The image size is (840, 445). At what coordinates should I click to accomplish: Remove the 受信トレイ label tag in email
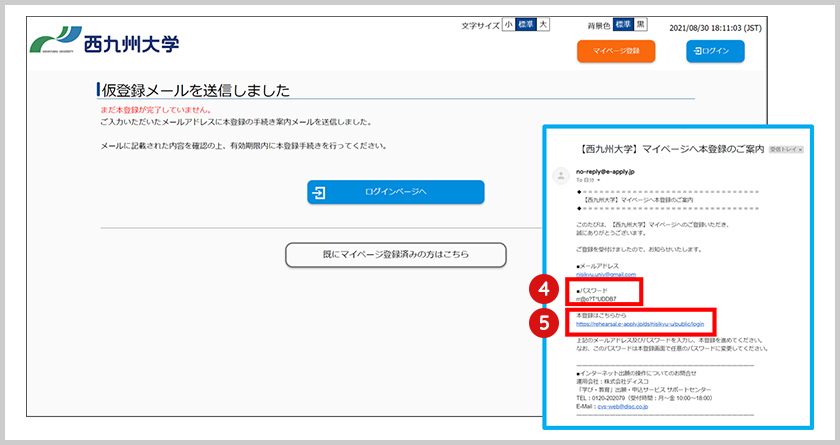801,150
